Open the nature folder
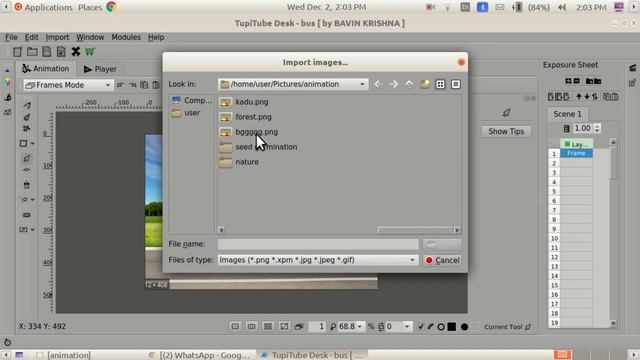The image size is (640, 360). pyautogui.click(x=239, y=162)
